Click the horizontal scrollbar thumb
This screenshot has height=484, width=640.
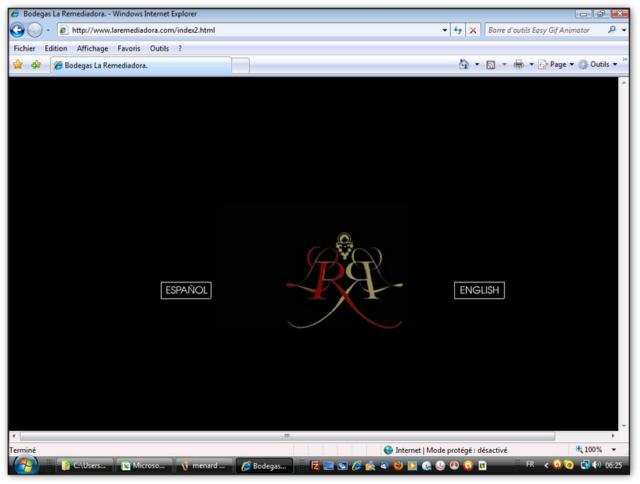287,436
